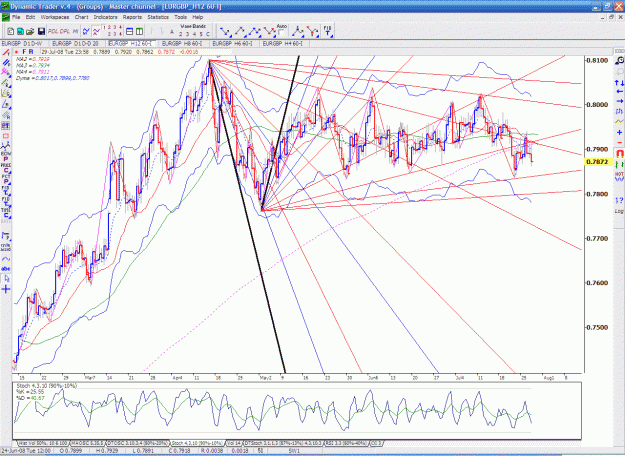The height and width of the screenshot is (456, 625).
Task: Click the blue plus icon on the right toolbar
Action: click(619, 132)
